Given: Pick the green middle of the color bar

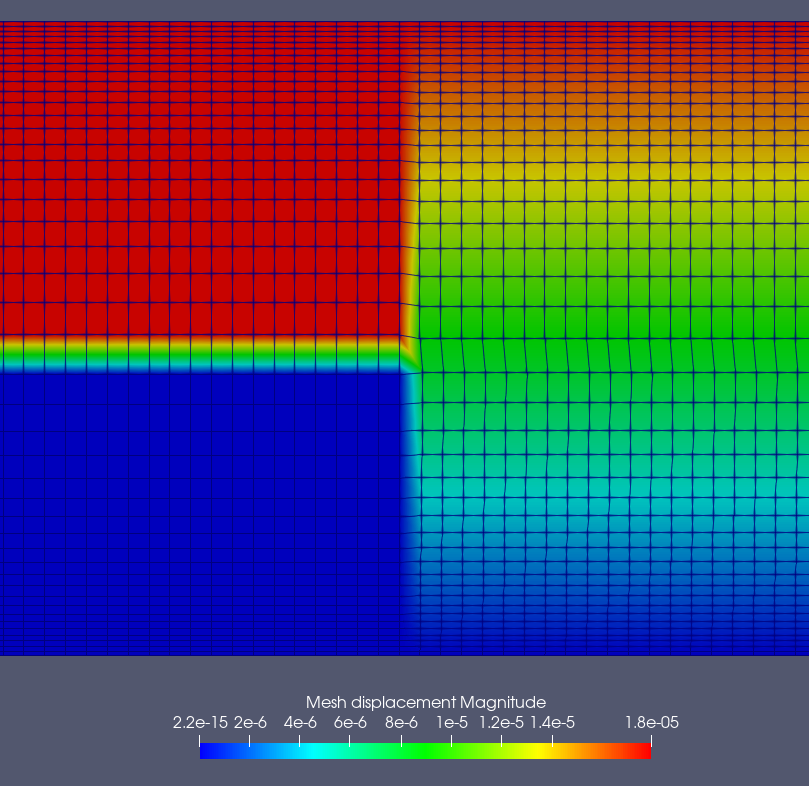Looking at the screenshot, I should [425, 751].
